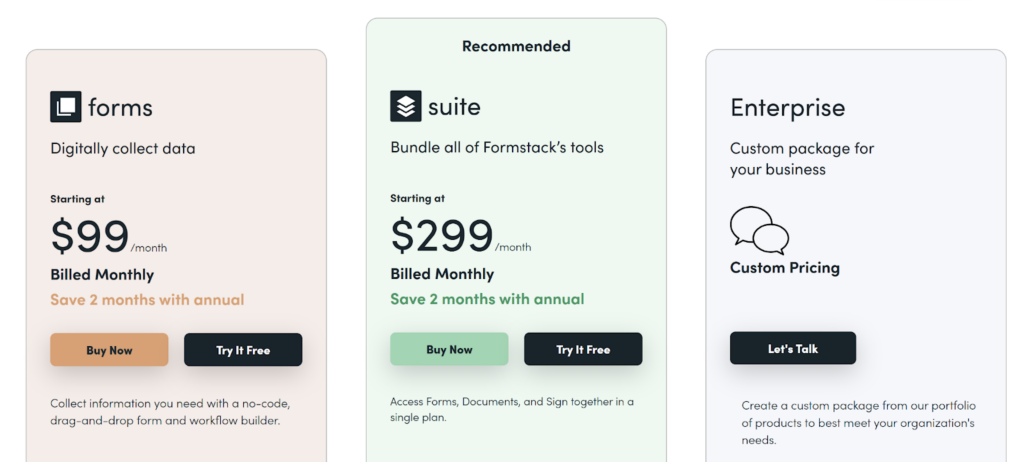
Task: Click the $299 per month price
Action: 461,236
